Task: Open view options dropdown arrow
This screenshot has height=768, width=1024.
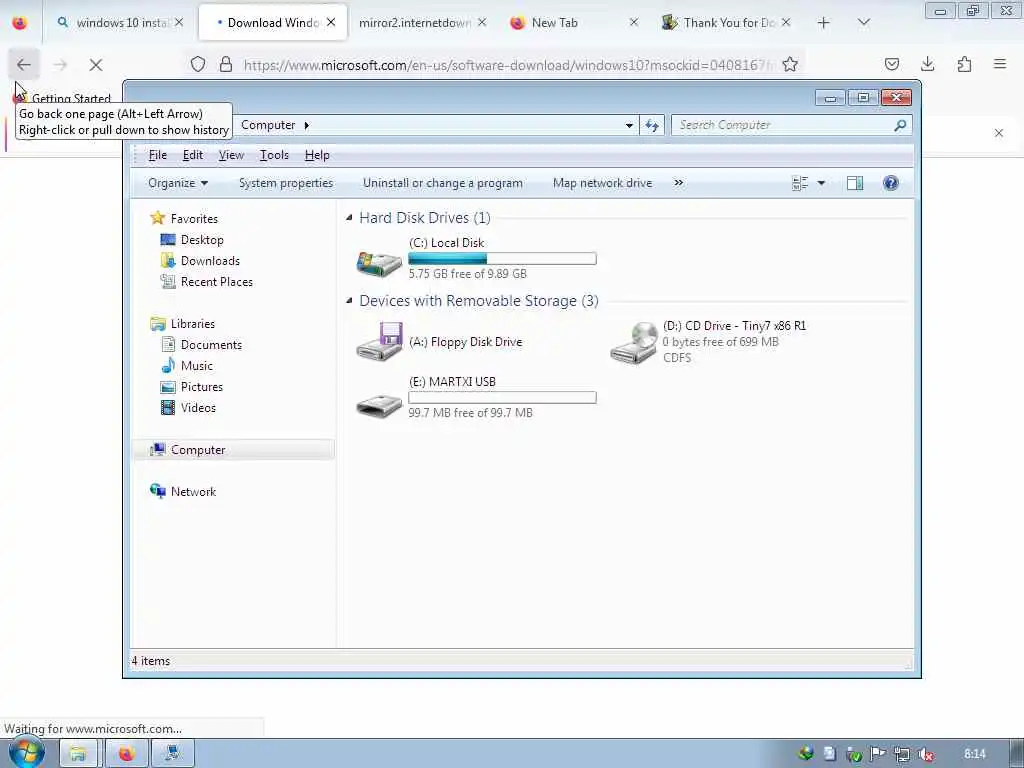Action: click(821, 184)
